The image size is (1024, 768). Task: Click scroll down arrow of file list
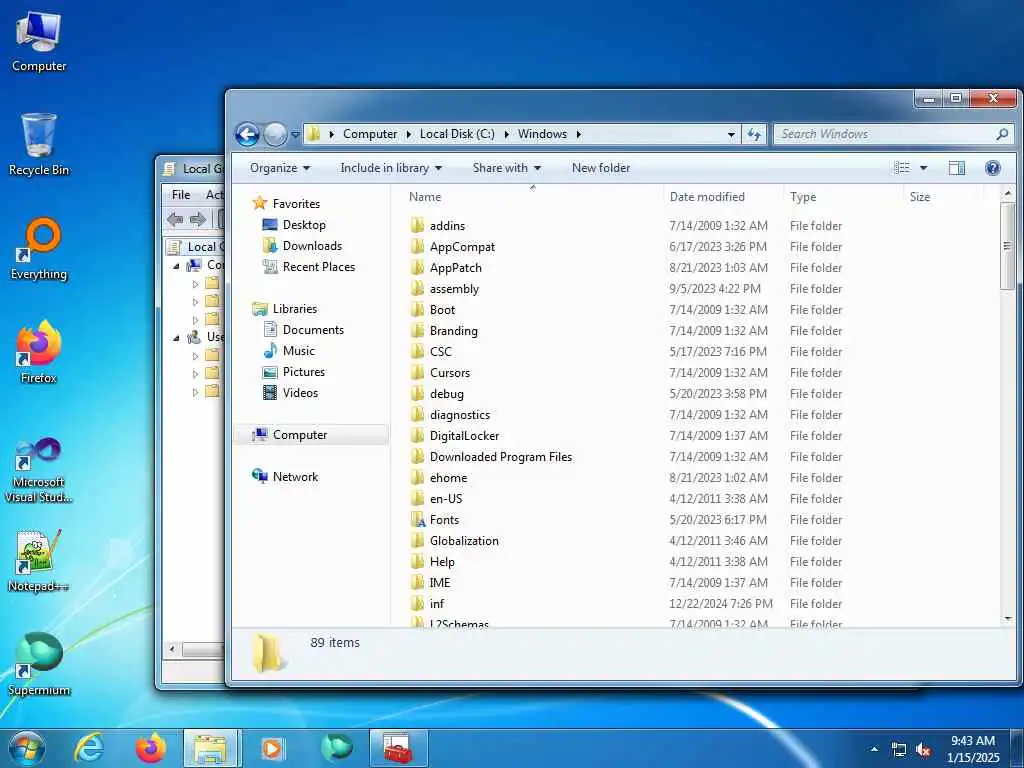[x=1007, y=618]
